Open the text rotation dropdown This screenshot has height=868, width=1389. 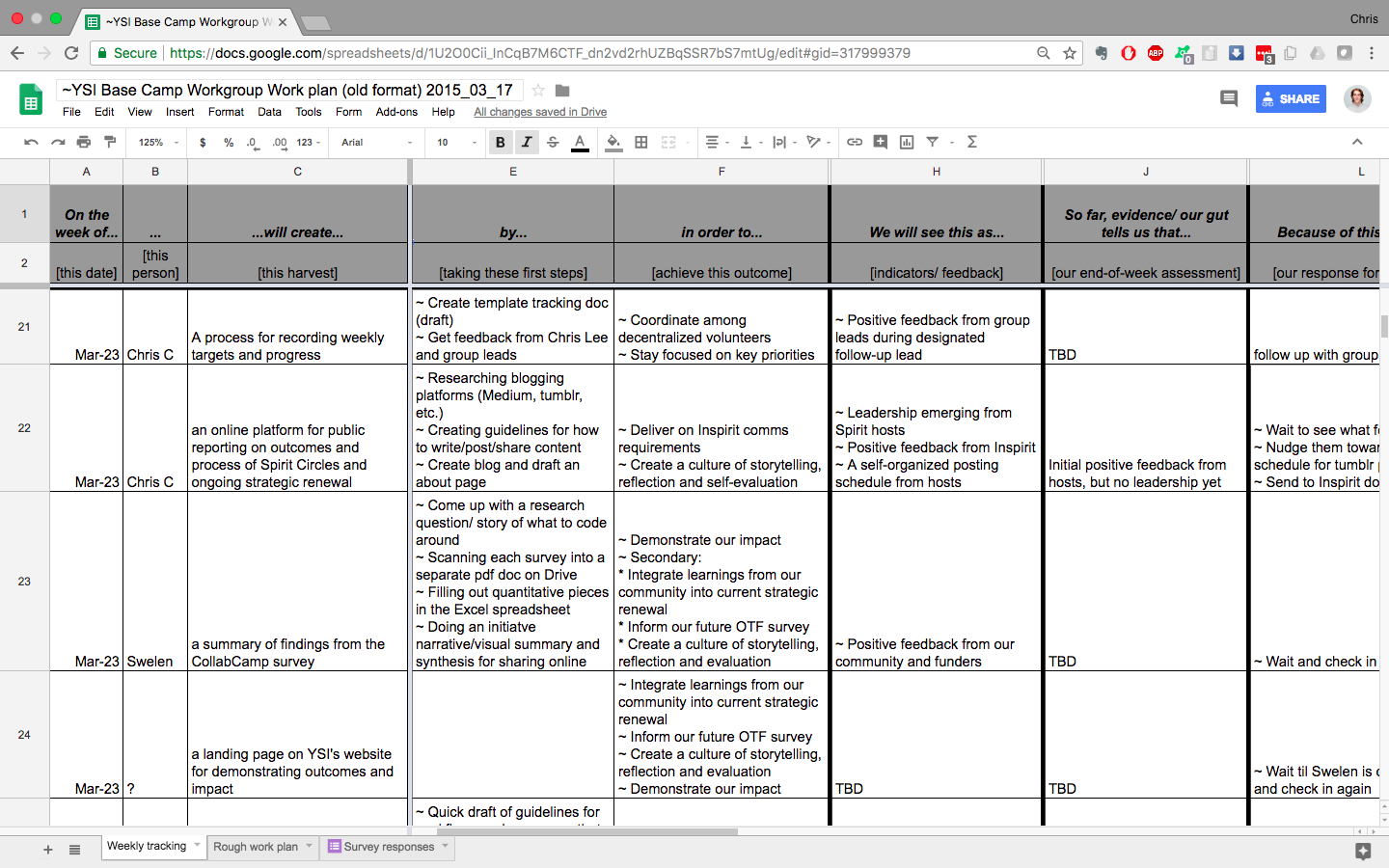click(818, 142)
